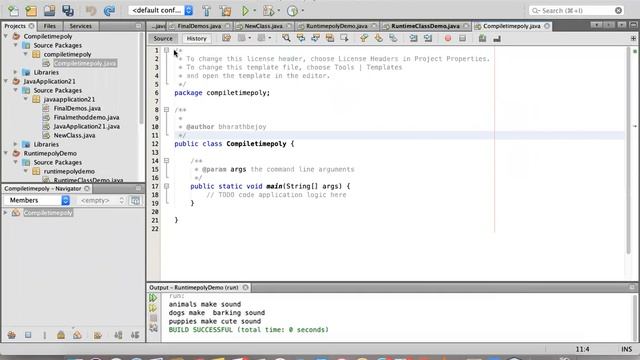Image resolution: width=640 pixels, height=360 pixels.
Task: Click the Debug Project icon
Action: (269, 11)
